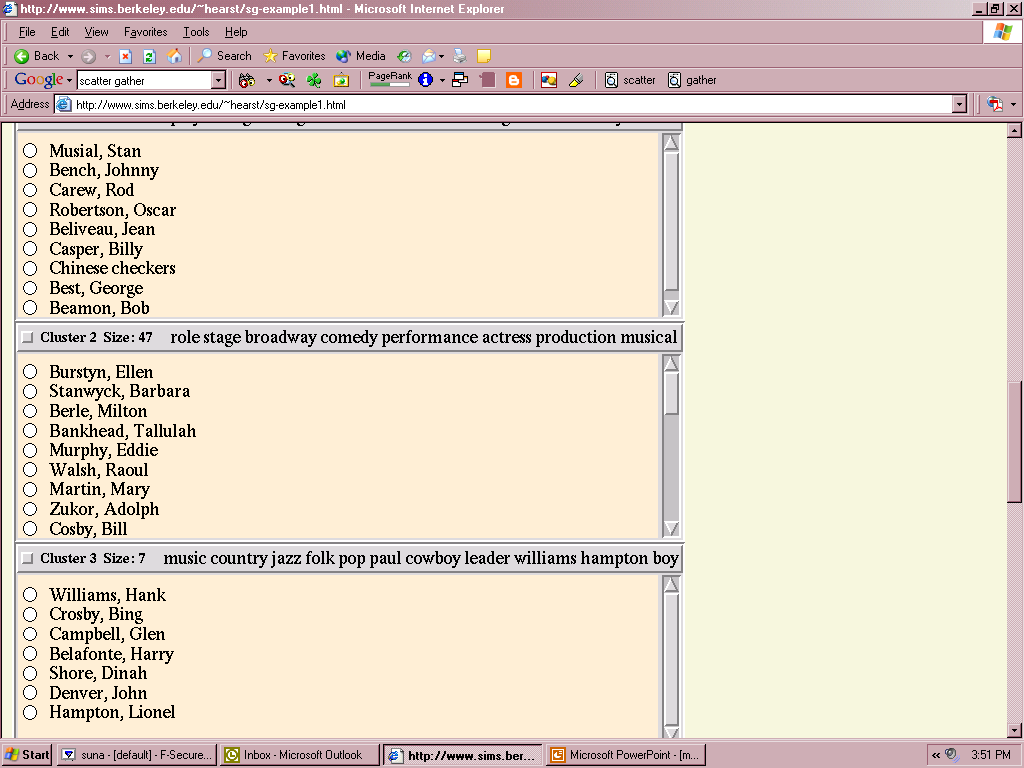Screen dimensions: 1024x768
Task: Open Google search box dropdown arrow
Action: click(x=218, y=80)
